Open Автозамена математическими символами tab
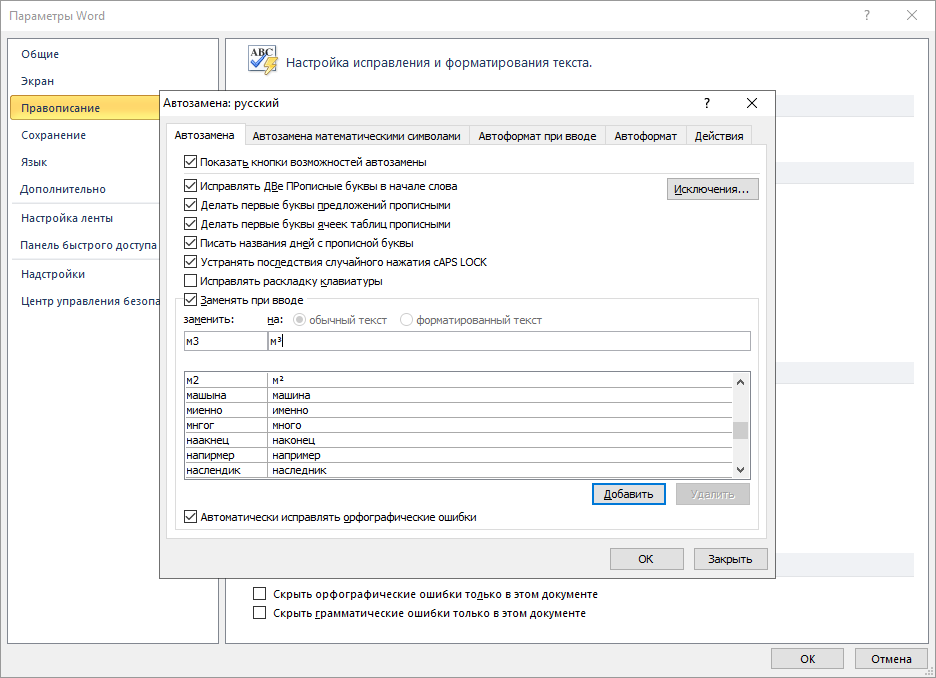The image size is (936, 678). [356, 136]
